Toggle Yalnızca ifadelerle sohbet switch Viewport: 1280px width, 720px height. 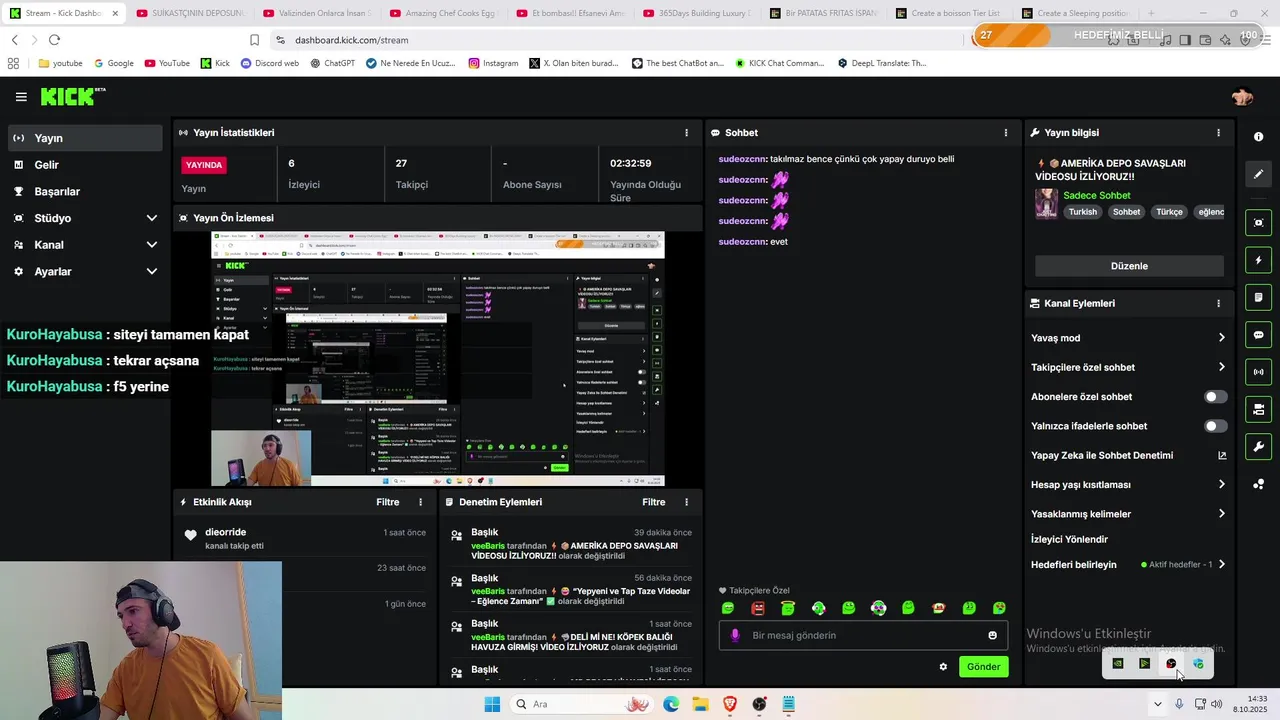click(1215, 426)
